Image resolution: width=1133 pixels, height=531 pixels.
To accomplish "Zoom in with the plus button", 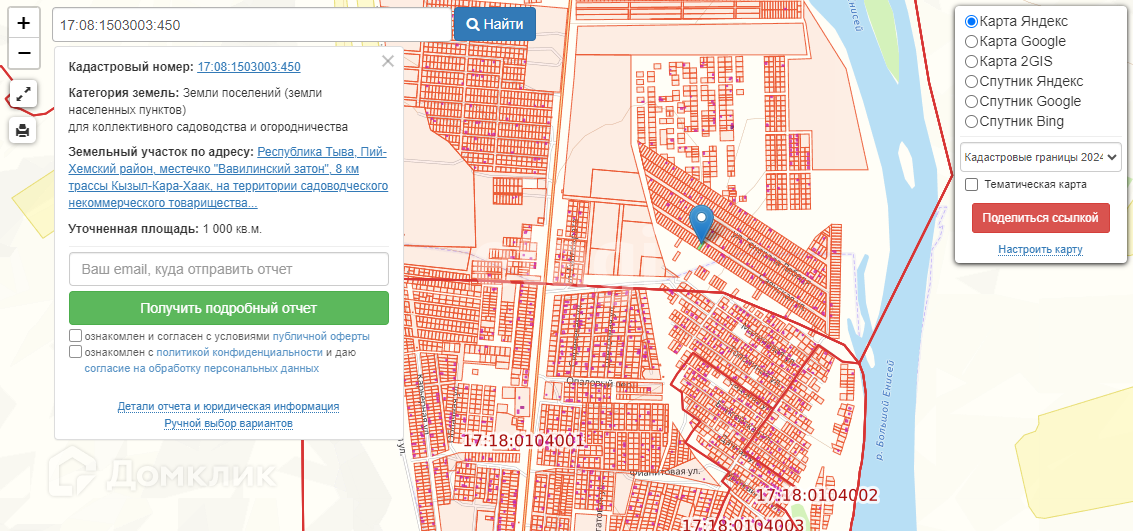I will (x=24, y=23).
